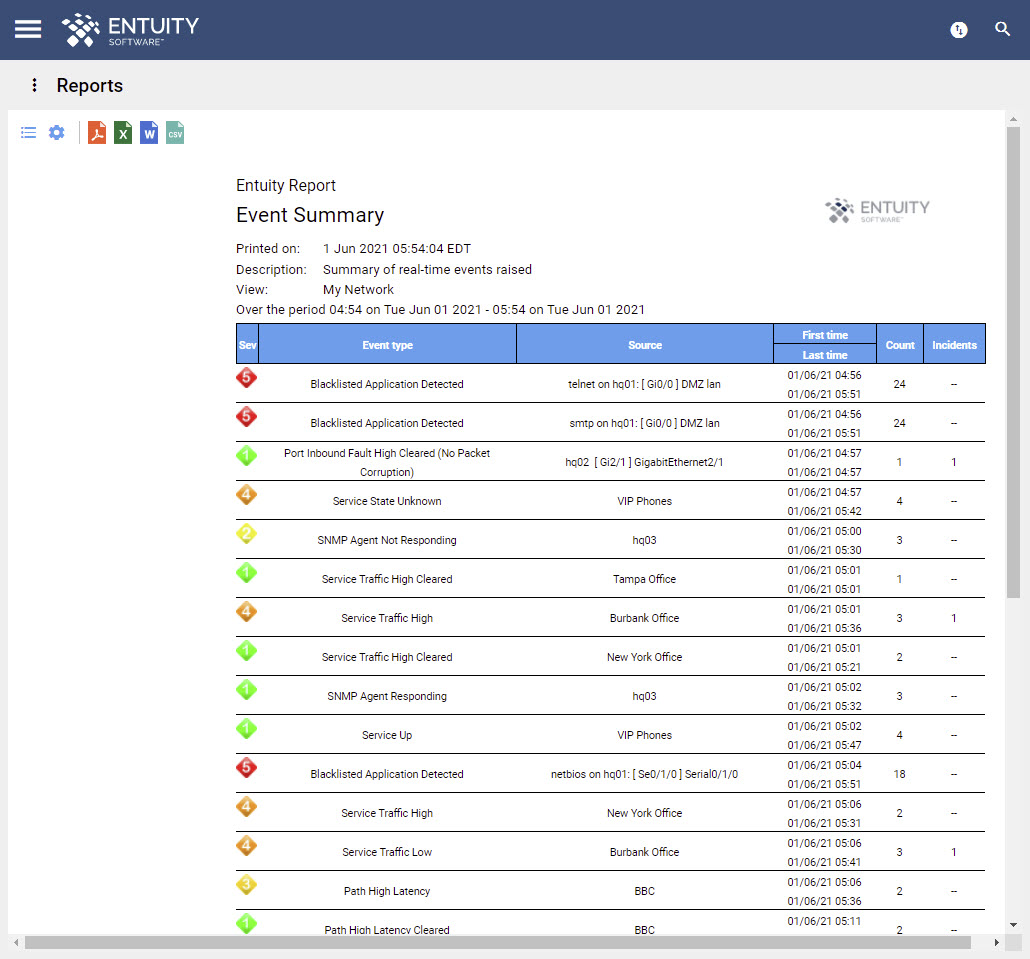Download the report in CSV format
This screenshot has width=1030, height=959.
coord(174,132)
